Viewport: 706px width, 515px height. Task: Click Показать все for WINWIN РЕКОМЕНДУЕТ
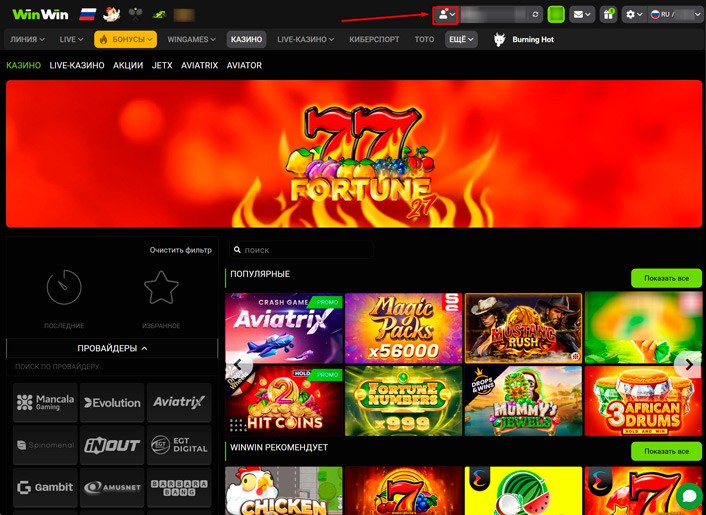coord(666,451)
